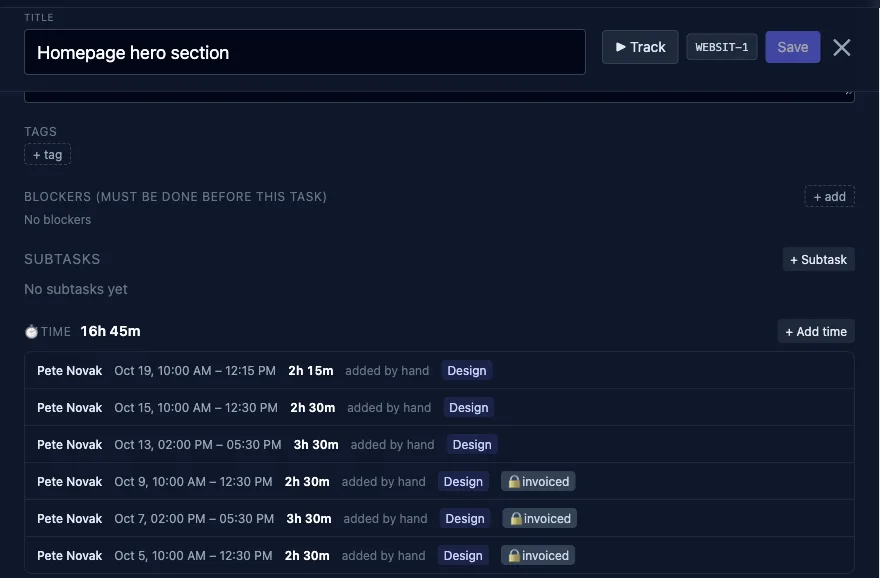Click the Design tag on the Oct 13 entry
Image resolution: width=880 pixels, height=578 pixels.
pyautogui.click(x=472, y=444)
